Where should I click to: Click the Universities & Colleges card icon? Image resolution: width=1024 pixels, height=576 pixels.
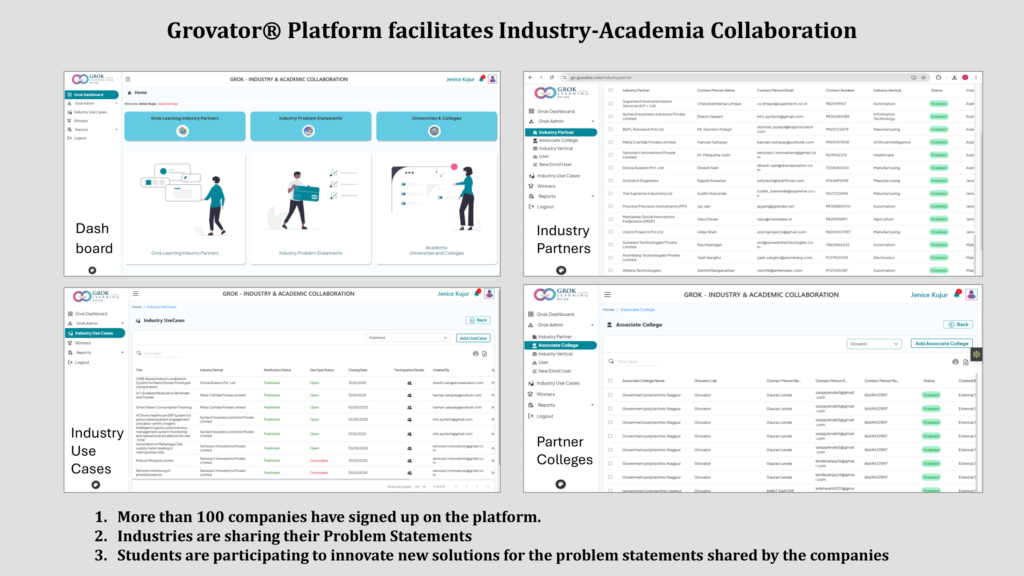coord(434,131)
